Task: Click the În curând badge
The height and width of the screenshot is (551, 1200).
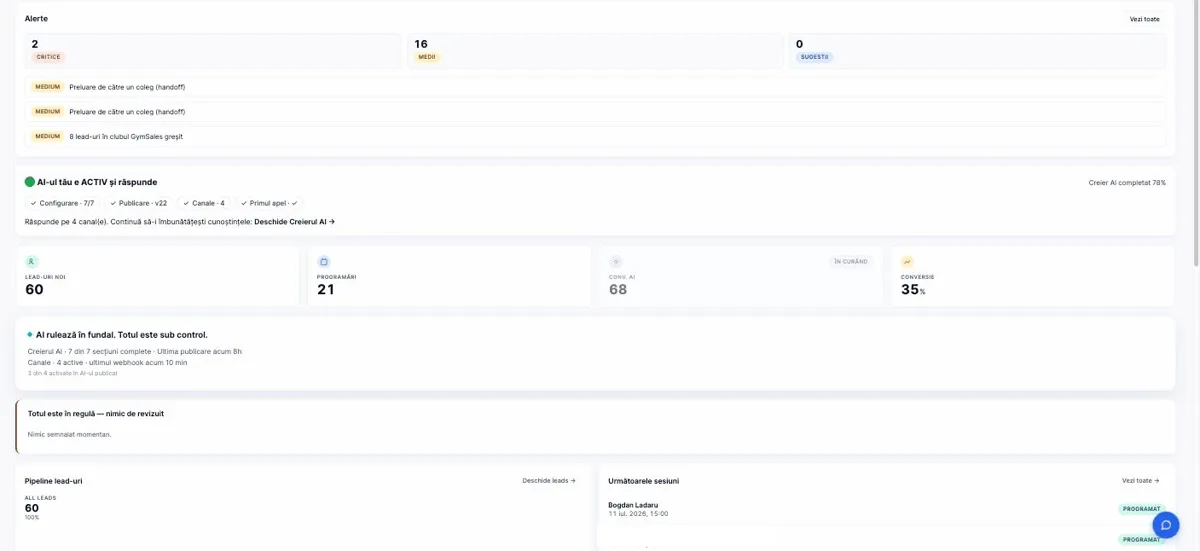Action: (851, 261)
